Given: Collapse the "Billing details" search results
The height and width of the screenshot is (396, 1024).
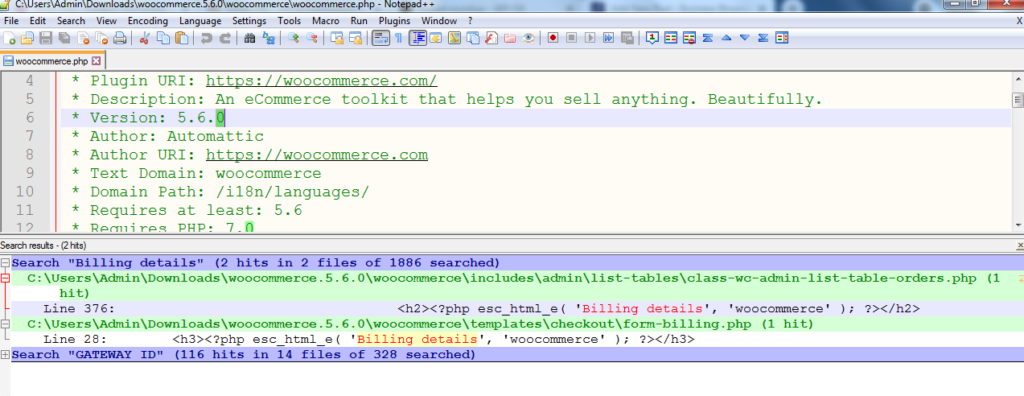Looking at the screenshot, I should [5, 263].
